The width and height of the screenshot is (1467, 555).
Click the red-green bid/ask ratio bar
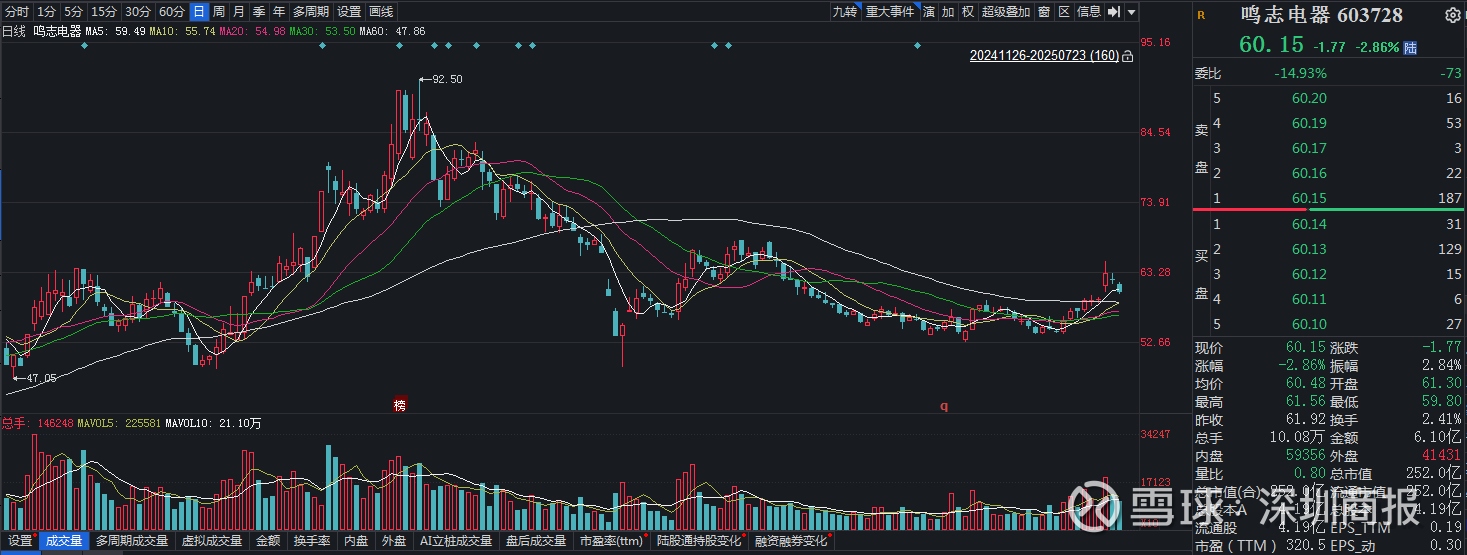point(1328,210)
